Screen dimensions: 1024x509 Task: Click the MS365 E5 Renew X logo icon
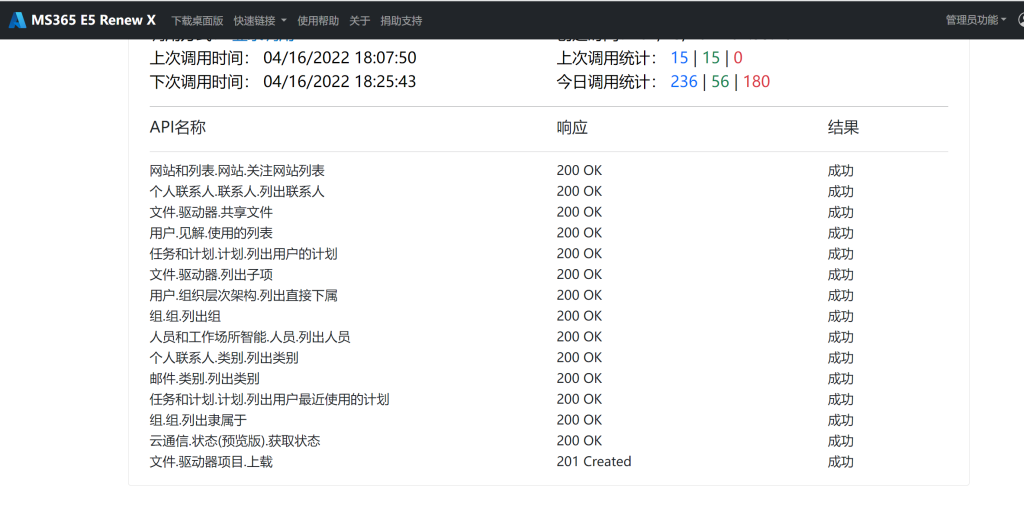pos(18,20)
